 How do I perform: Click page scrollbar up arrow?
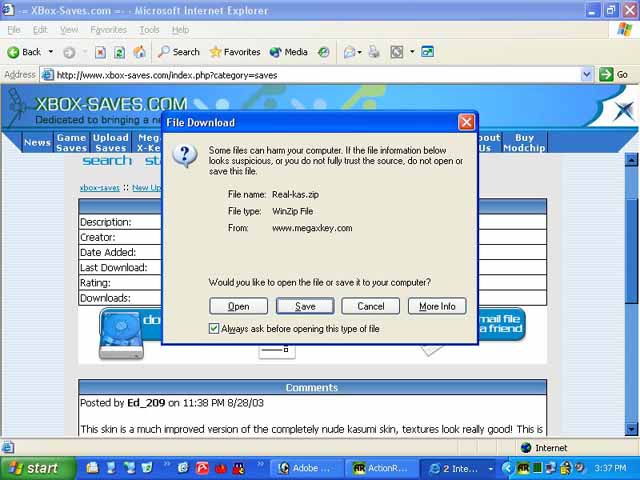631,160
